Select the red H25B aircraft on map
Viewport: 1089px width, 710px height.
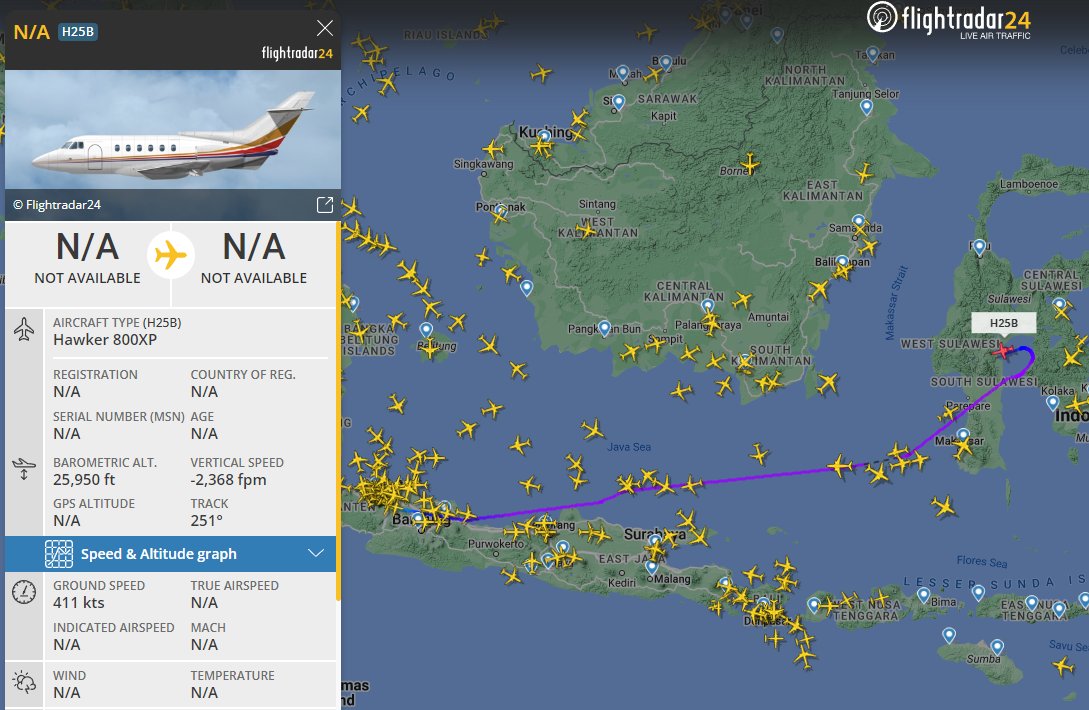(x=1002, y=351)
